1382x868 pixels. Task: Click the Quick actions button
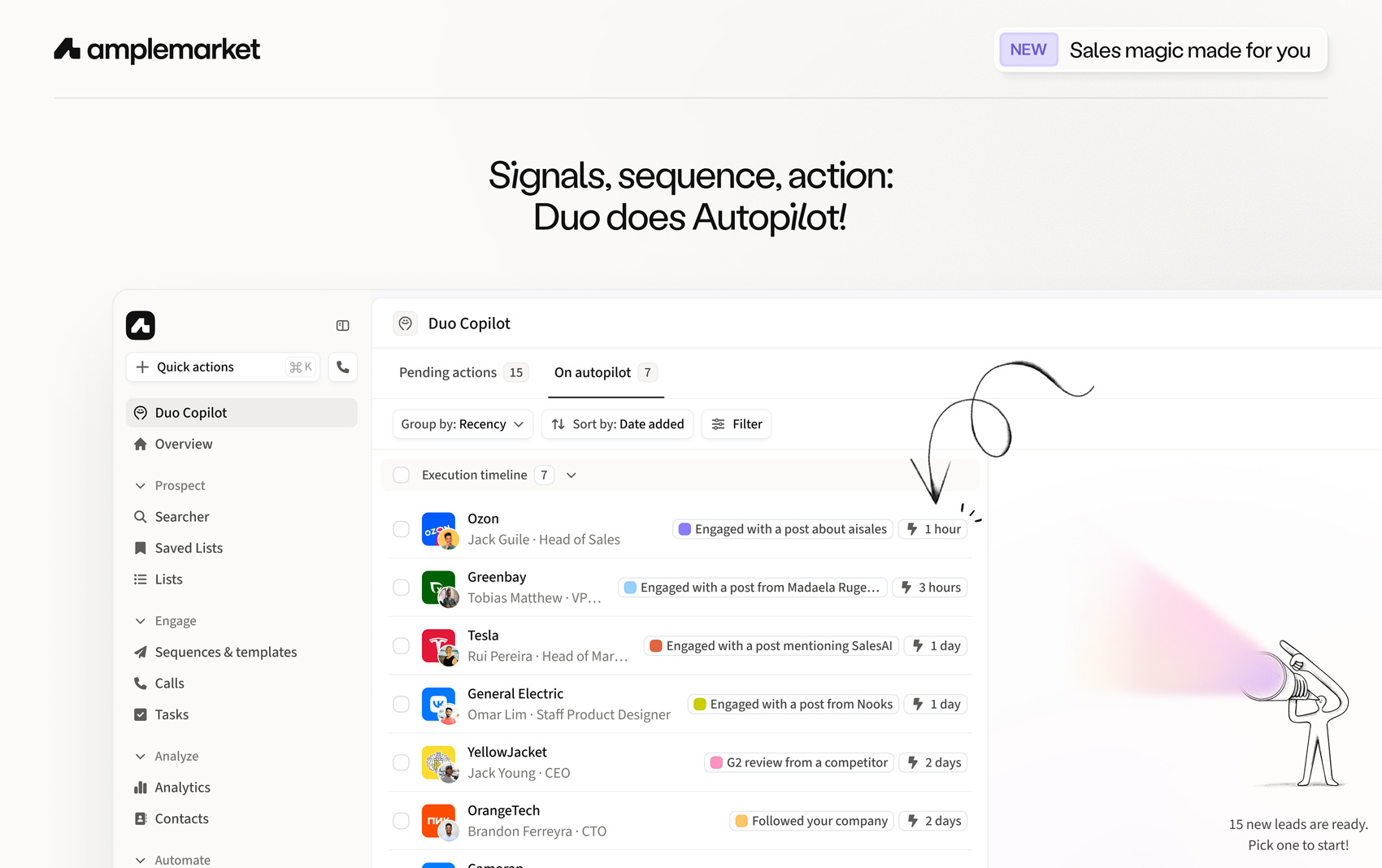coord(223,367)
